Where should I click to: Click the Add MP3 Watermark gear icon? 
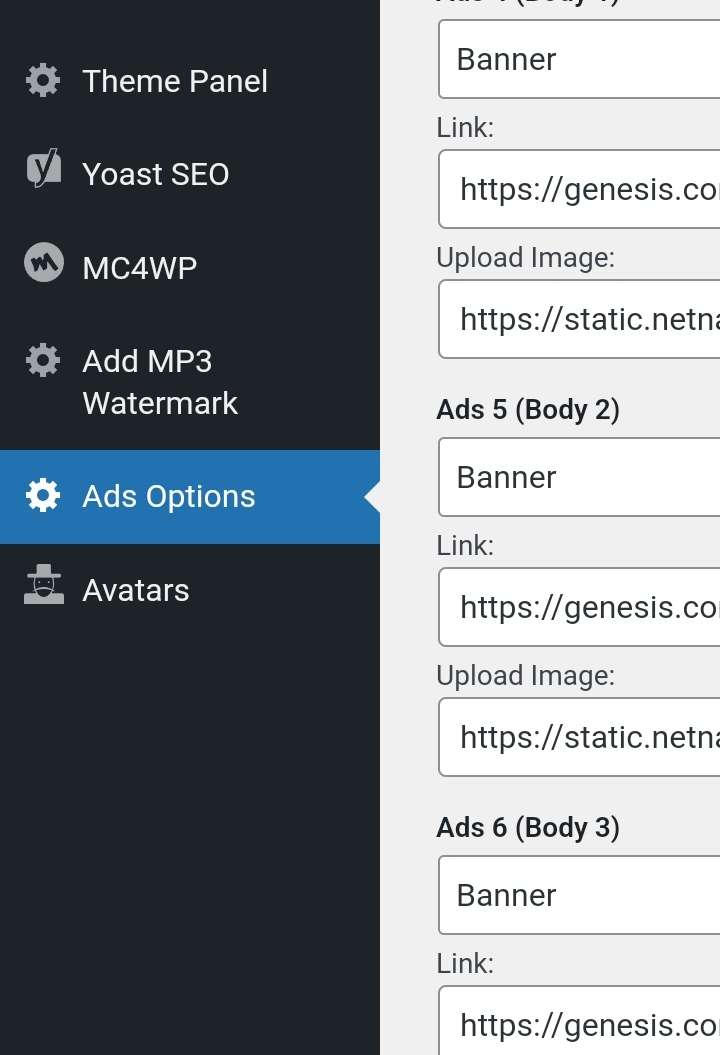[43, 361]
